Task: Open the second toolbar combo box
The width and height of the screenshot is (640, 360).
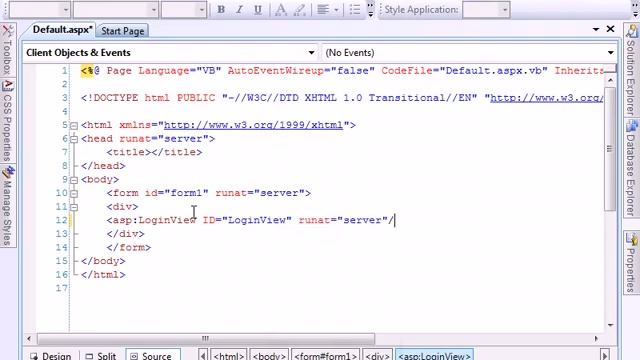Action: 116,9
